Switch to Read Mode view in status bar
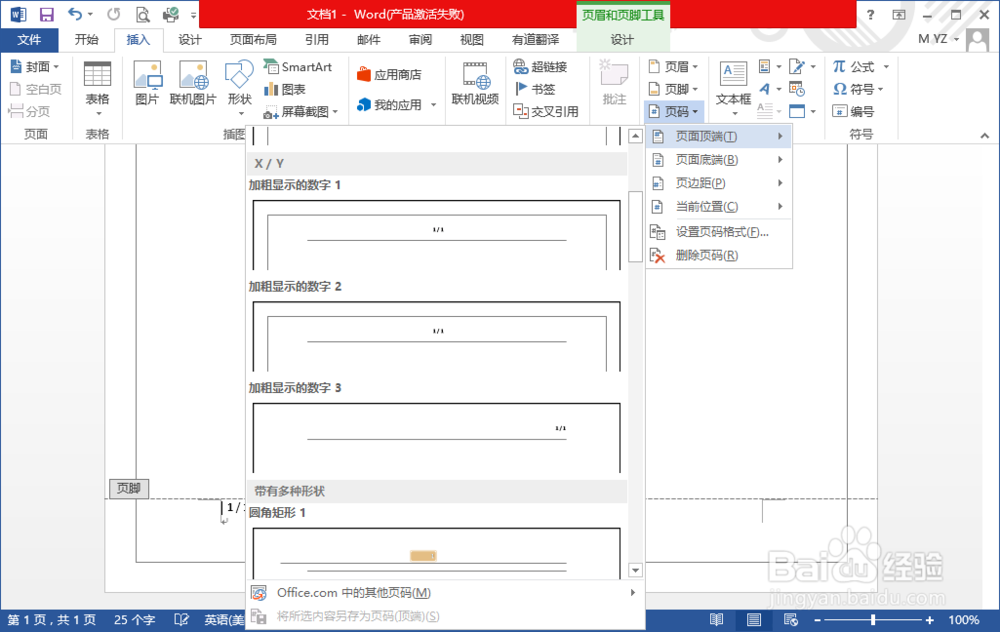Image resolution: width=1000 pixels, height=632 pixels. (717, 619)
